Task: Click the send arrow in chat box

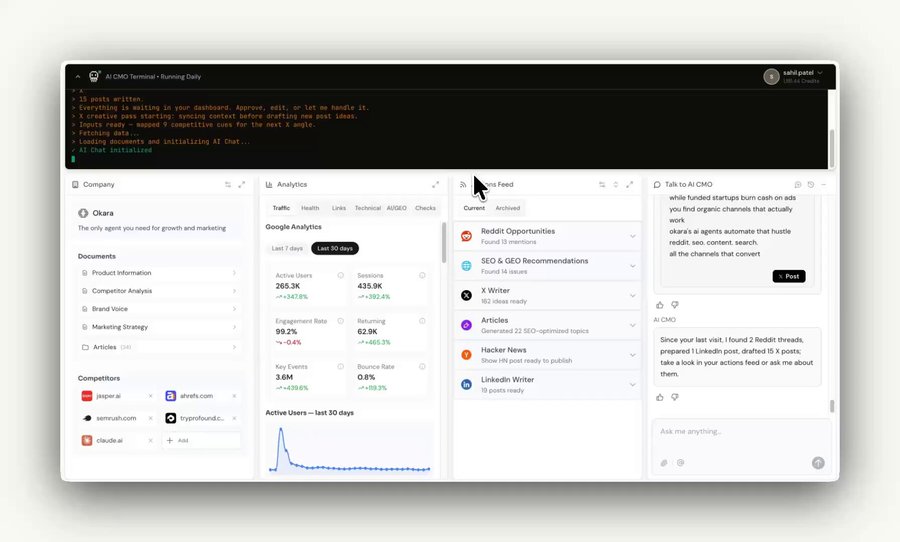Action: click(818, 463)
